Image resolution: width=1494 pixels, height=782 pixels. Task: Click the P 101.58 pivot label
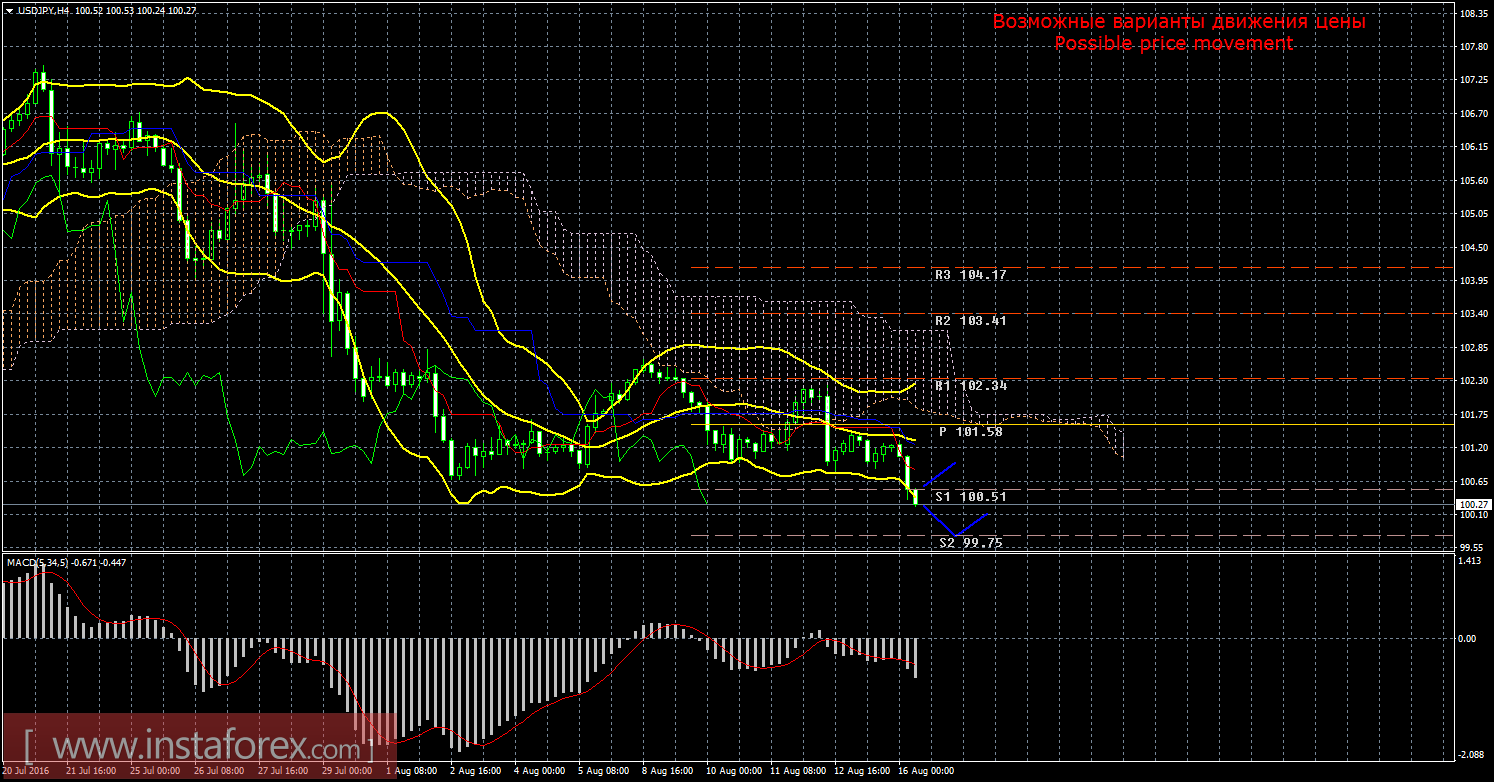tap(969, 432)
